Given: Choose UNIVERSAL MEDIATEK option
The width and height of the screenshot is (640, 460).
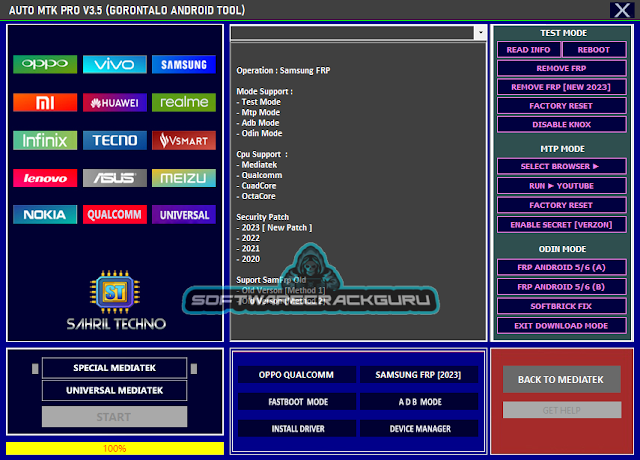Looking at the screenshot, I should click(x=115, y=390).
